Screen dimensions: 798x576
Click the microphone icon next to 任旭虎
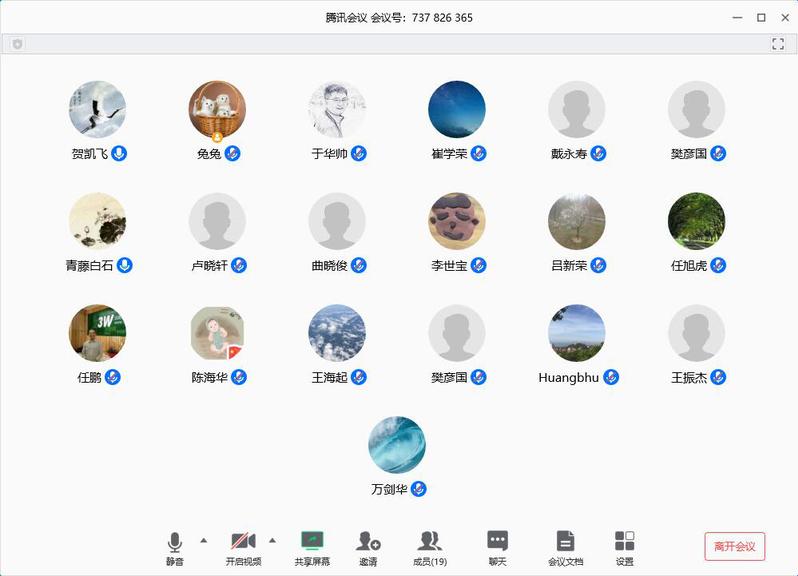coord(718,265)
